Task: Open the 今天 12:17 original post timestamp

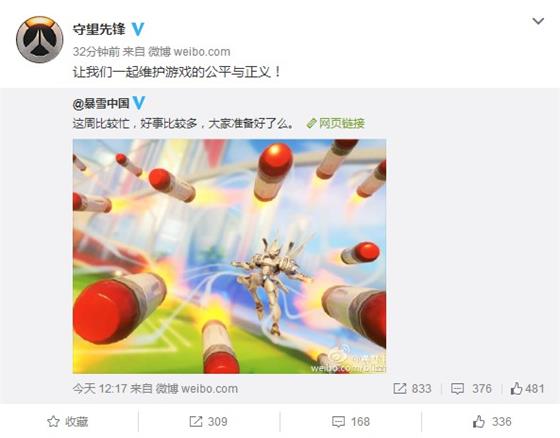Action: point(99,389)
